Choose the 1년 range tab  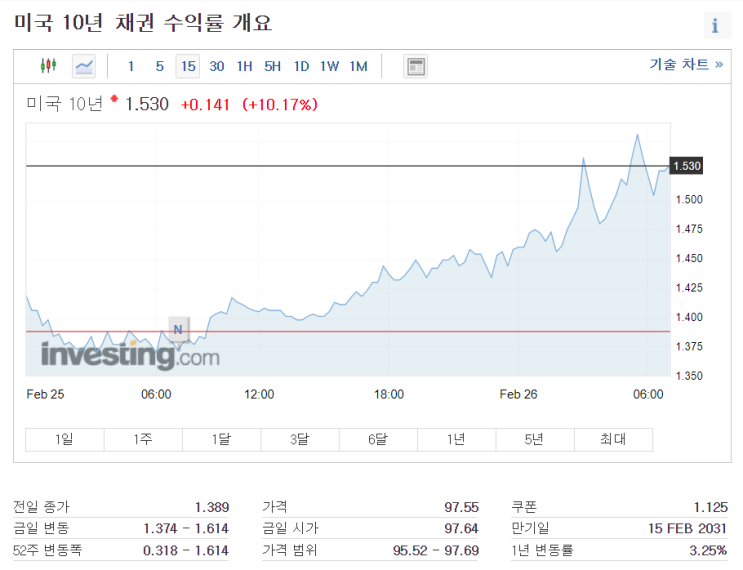tap(457, 439)
